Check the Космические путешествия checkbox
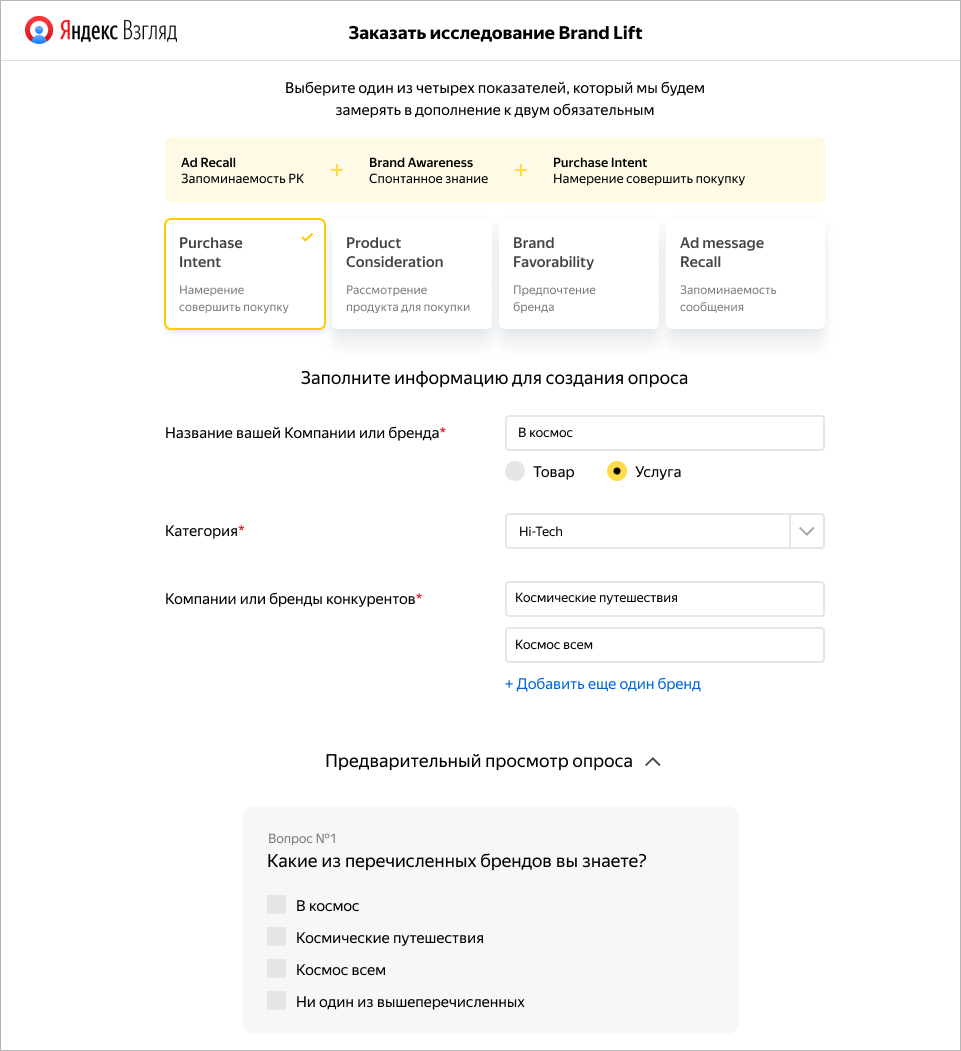This screenshot has width=961, height=1051. pos(275,936)
